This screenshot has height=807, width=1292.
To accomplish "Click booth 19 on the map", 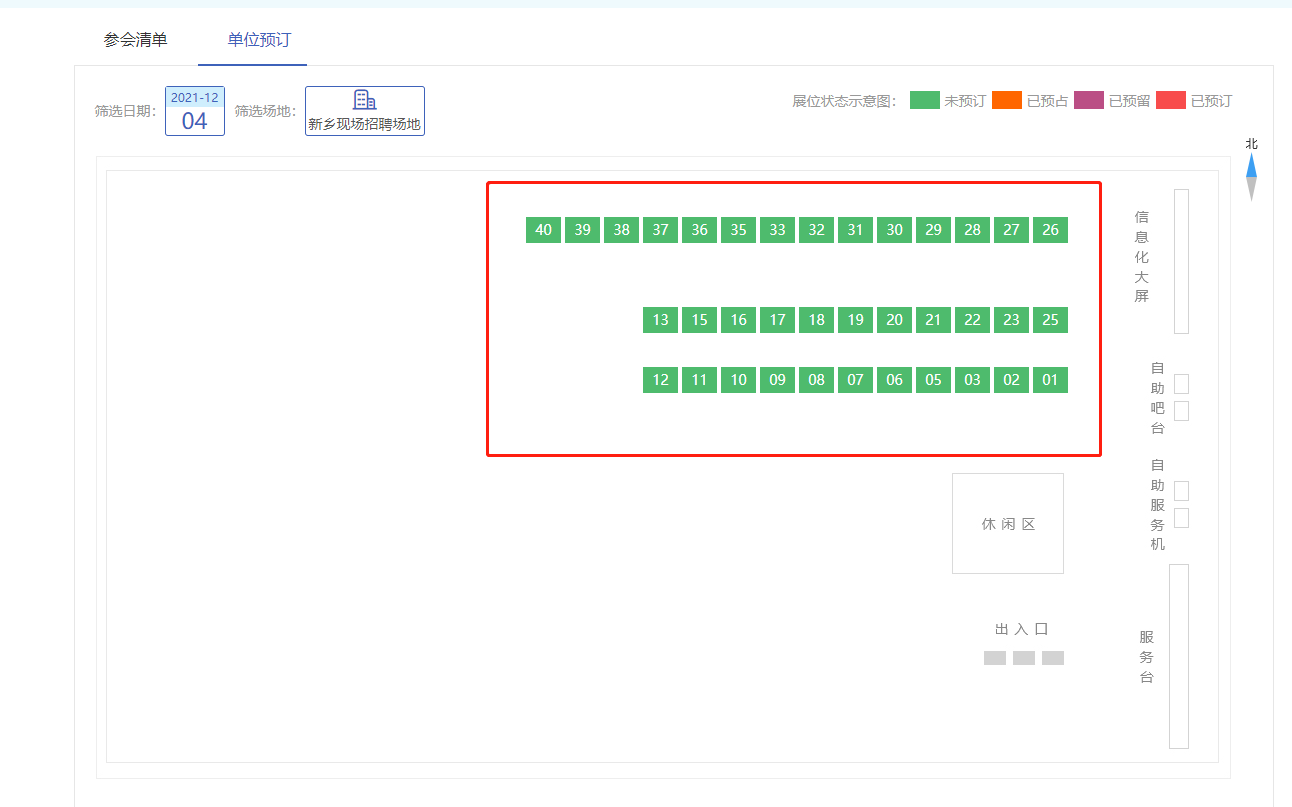I will 855,320.
